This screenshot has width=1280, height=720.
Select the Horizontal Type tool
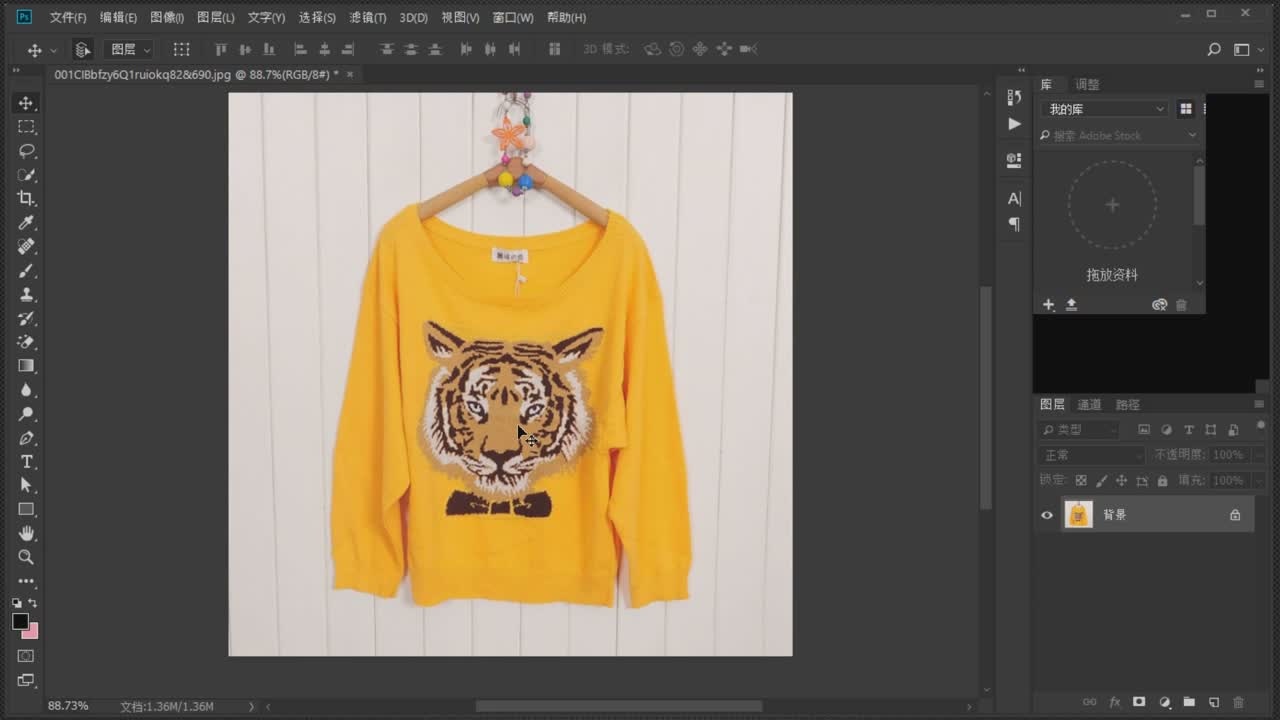26,461
